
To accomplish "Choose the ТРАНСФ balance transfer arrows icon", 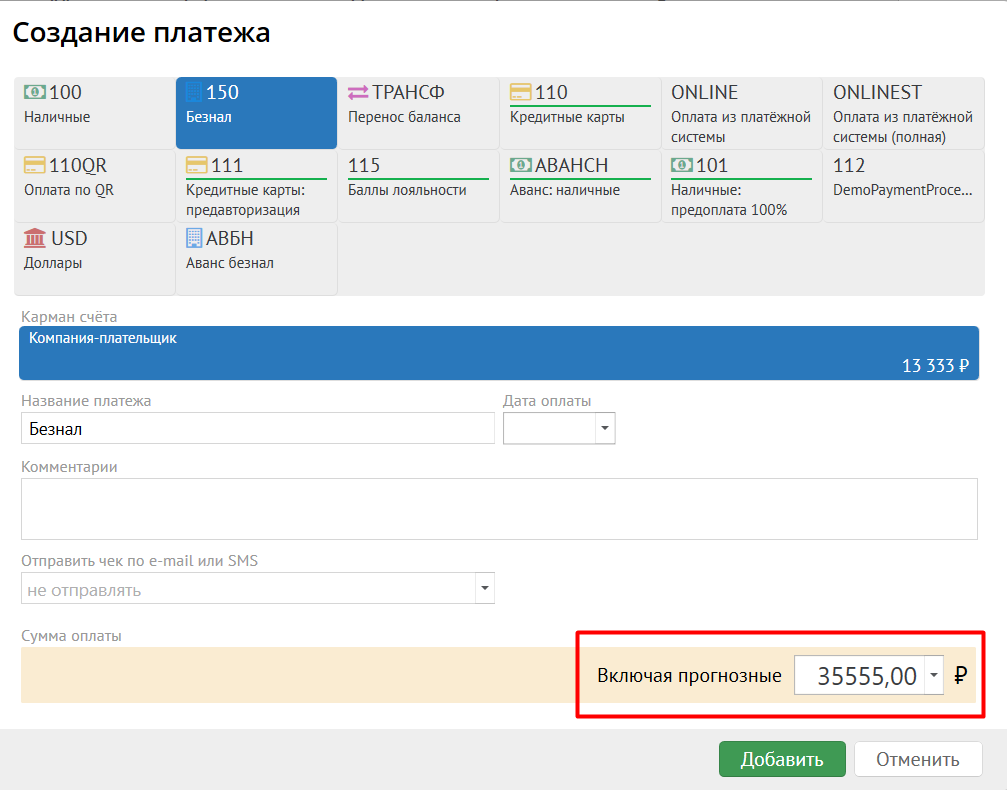I will (x=358, y=93).
